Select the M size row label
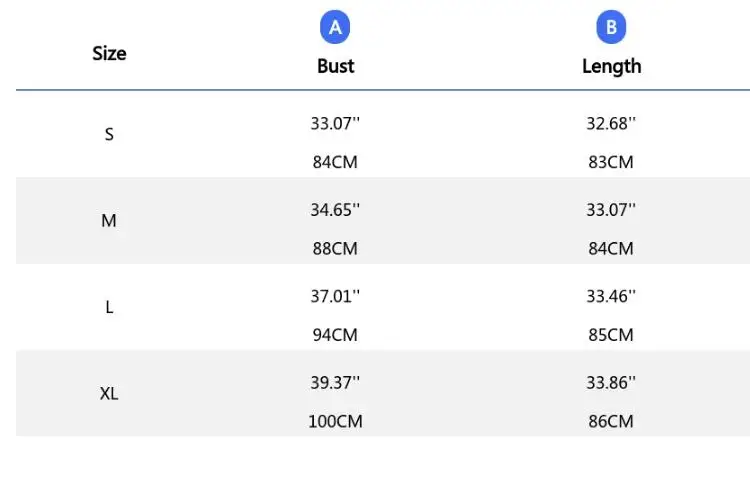The width and height of the screenshot is (750, 491). 109,221
